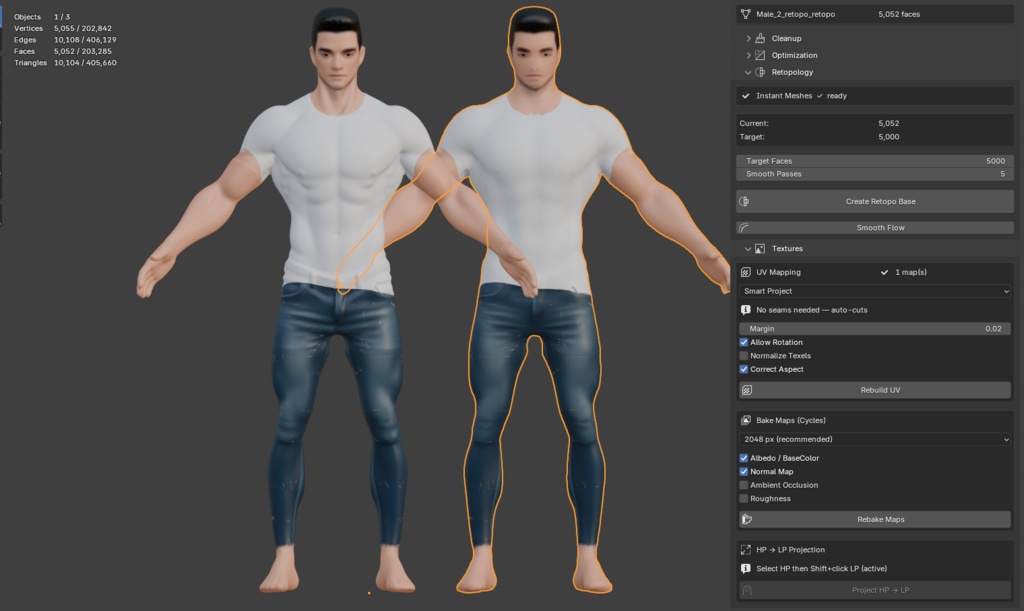Click Project HP → LP button
The width and height of the screenshot is (1024, 611).
(x=875, y=590)
